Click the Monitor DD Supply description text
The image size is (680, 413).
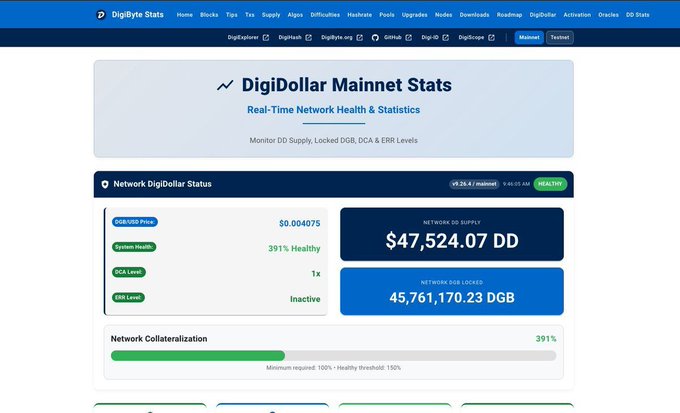point(333,141)
